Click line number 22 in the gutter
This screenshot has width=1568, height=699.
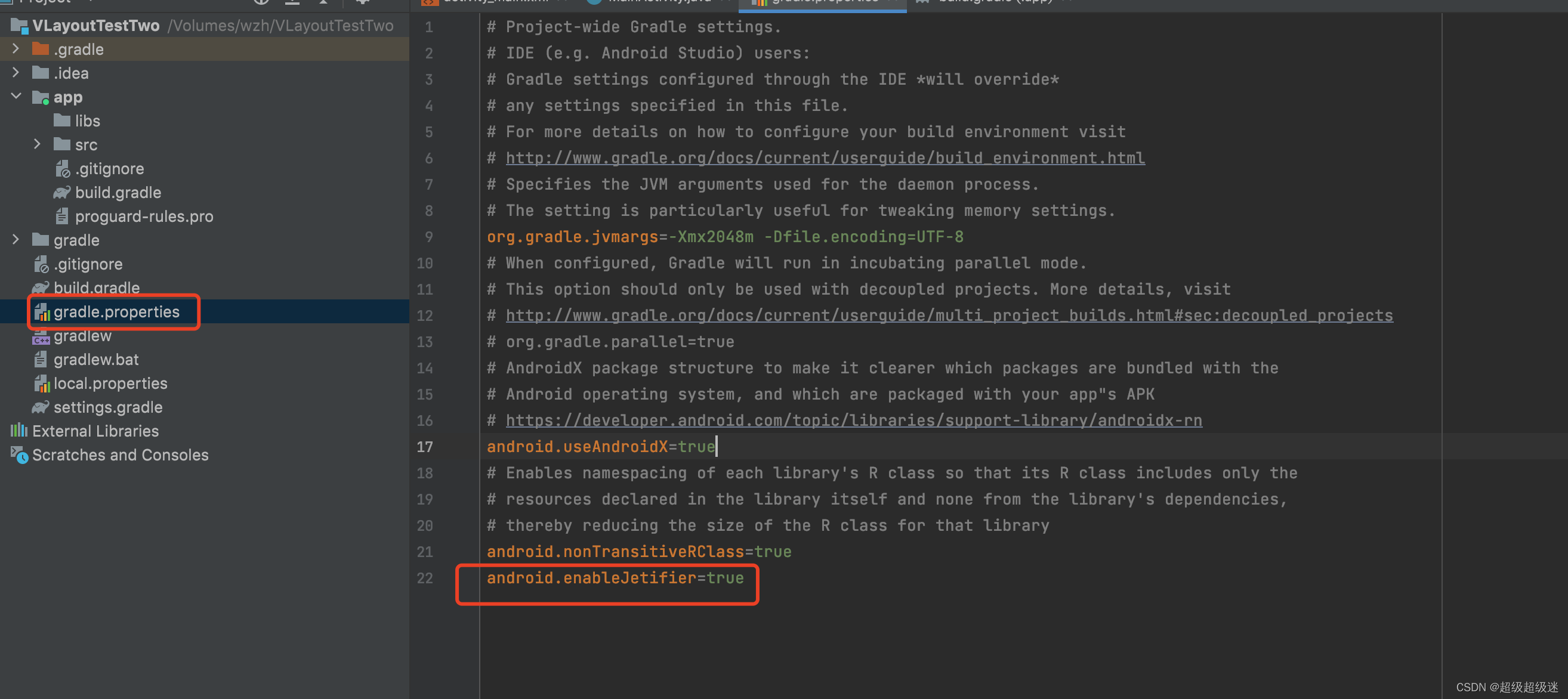[425, 578]
